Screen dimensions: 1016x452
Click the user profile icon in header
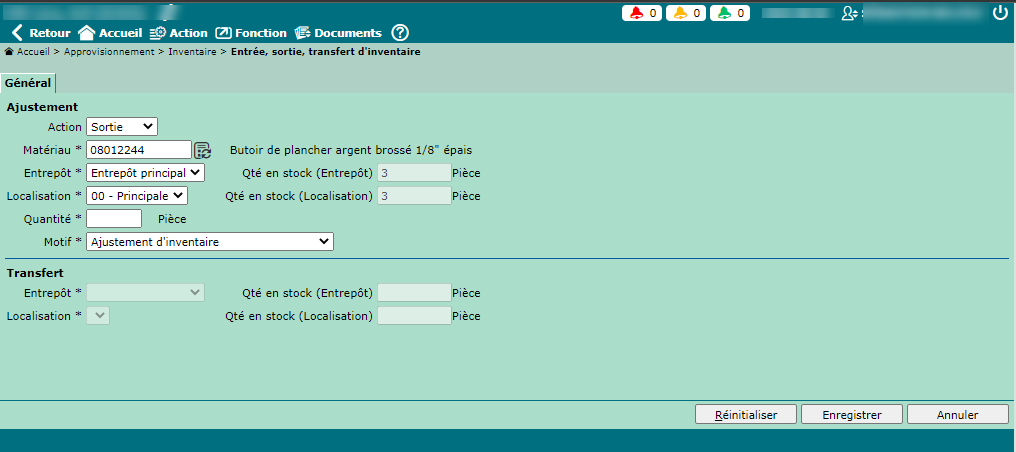pos(850,13)
